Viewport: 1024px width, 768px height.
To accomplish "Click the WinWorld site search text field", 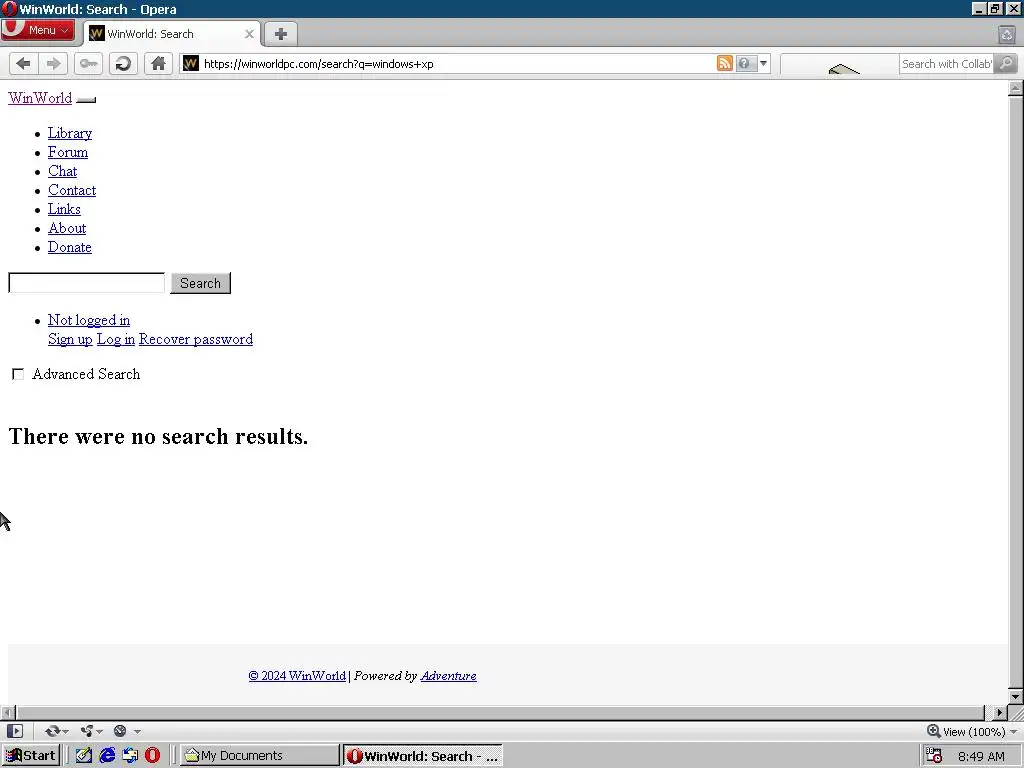I will 86,283.
